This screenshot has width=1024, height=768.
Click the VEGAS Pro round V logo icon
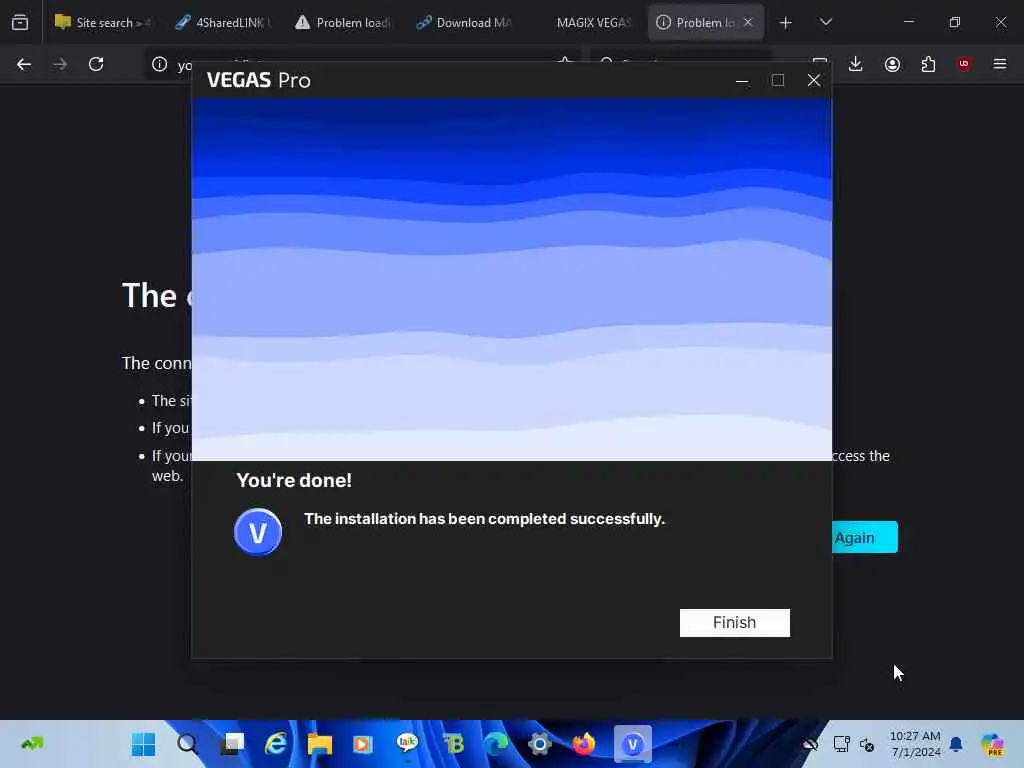258,532
